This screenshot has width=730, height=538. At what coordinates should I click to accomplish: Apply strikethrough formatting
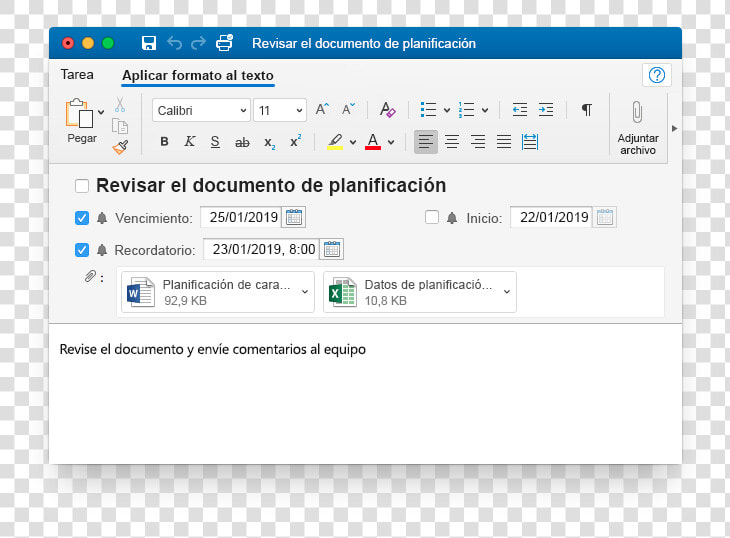click(242, 142)
